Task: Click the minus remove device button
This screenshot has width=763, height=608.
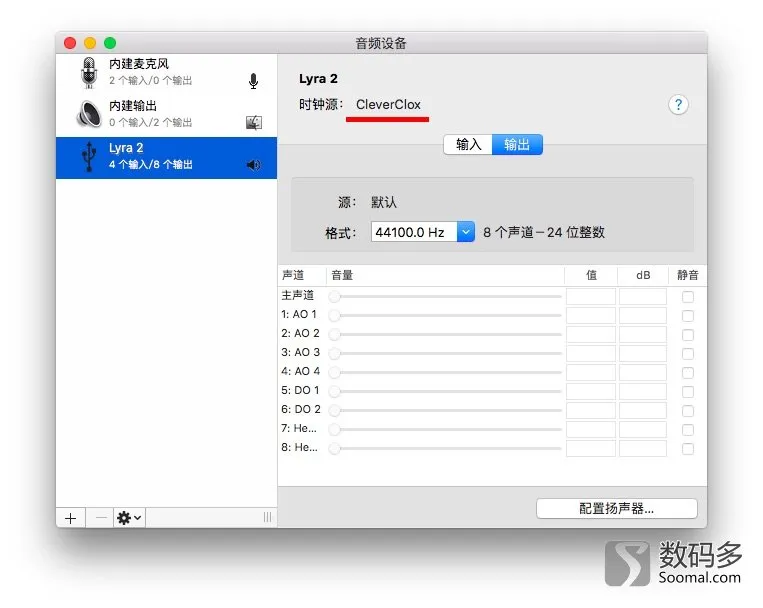Action: tap(101, 518)
